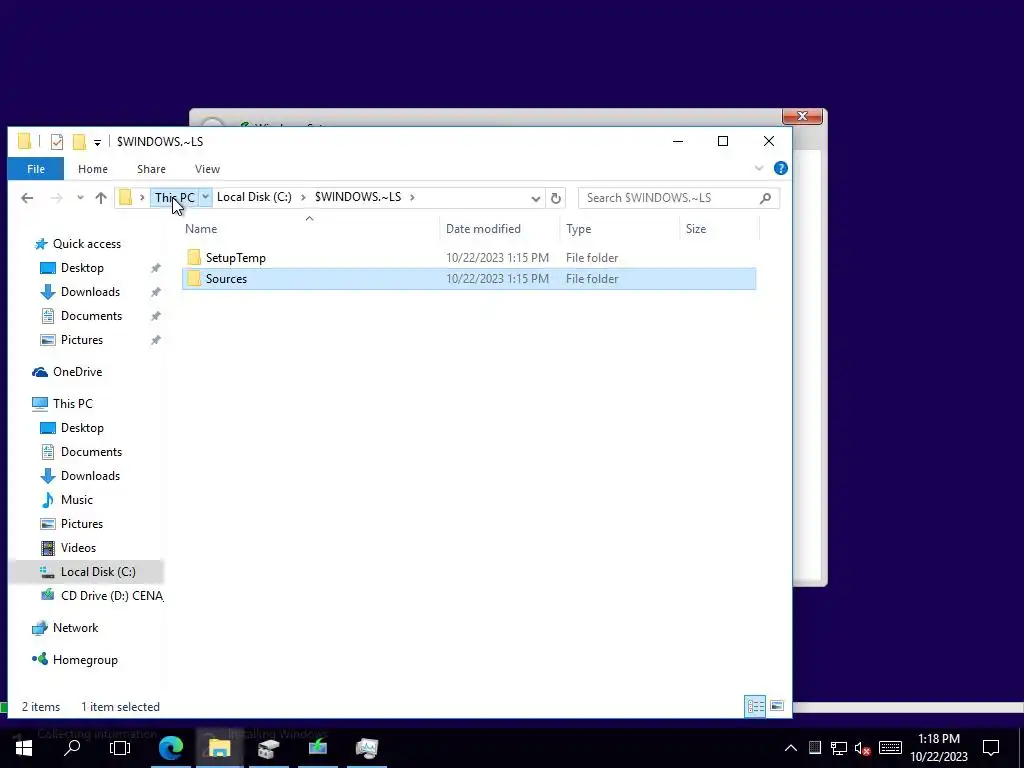Click New folder icon in quick access toolbar
Screen dimensions: 1024x768
[79, 142]
